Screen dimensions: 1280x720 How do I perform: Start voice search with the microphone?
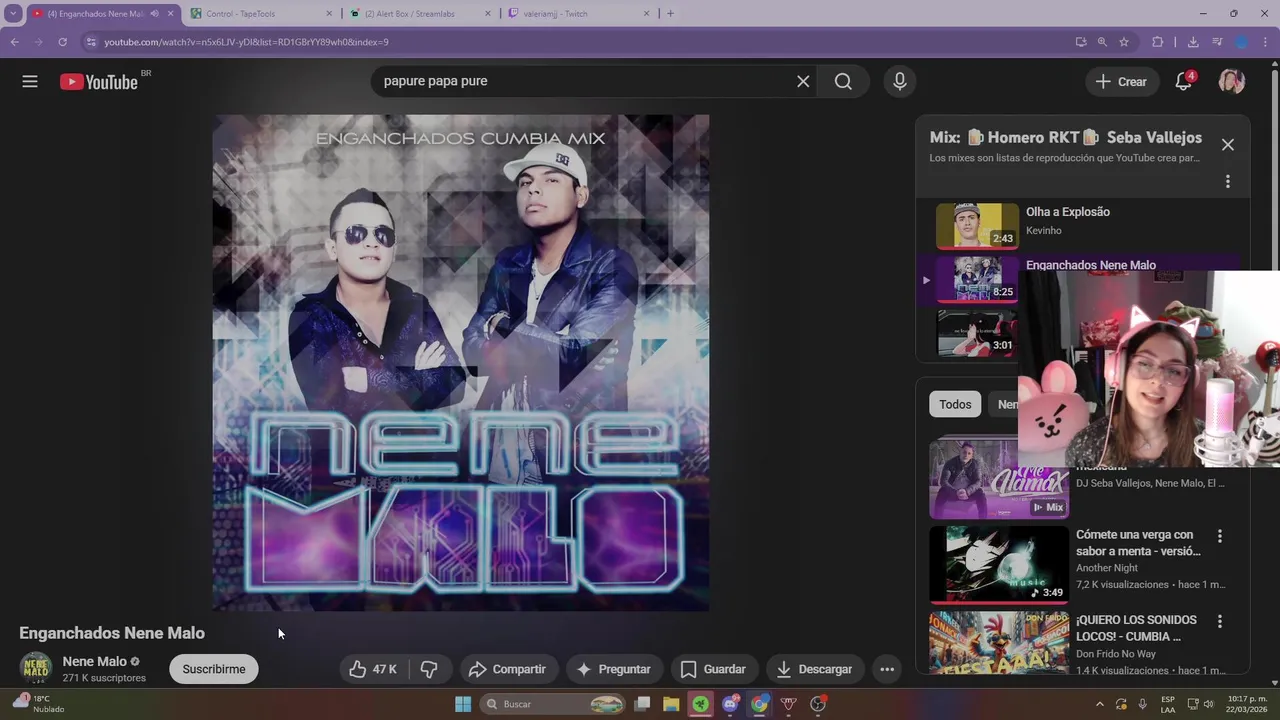[x=900, y=81]
